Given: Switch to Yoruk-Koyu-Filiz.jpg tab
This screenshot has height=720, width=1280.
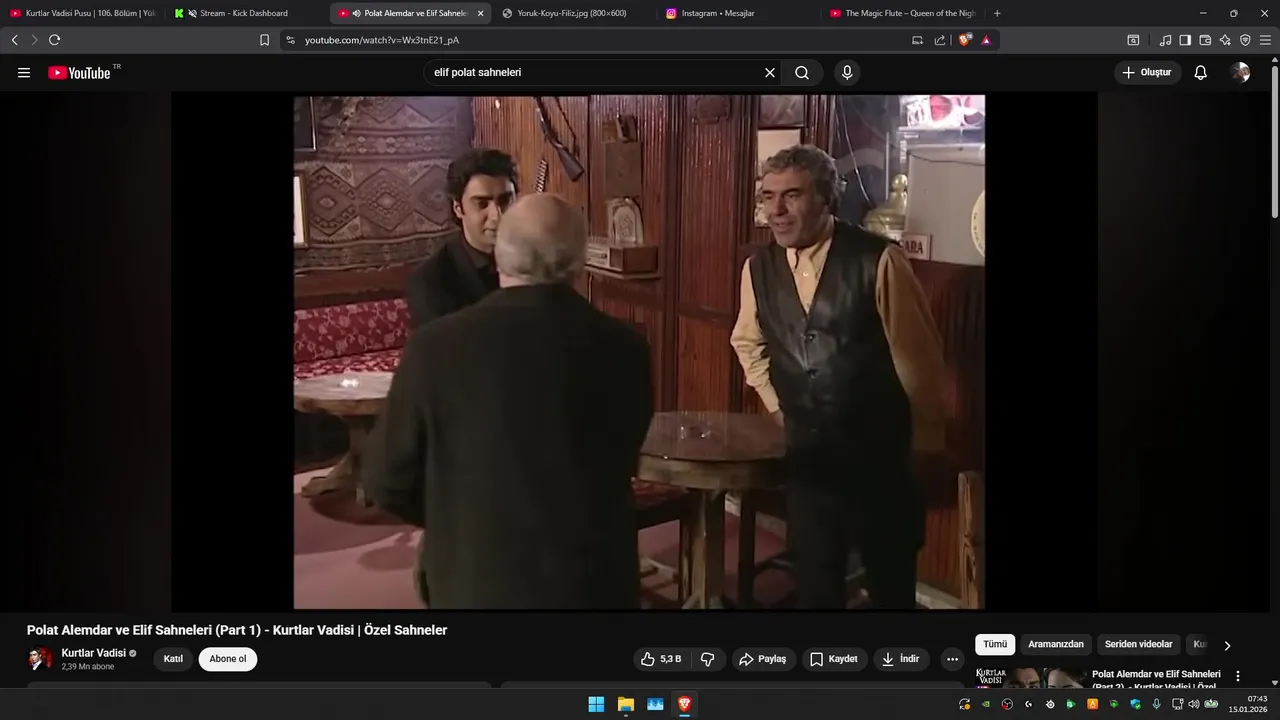Looking at the screenshot, I should coord(573,13).
